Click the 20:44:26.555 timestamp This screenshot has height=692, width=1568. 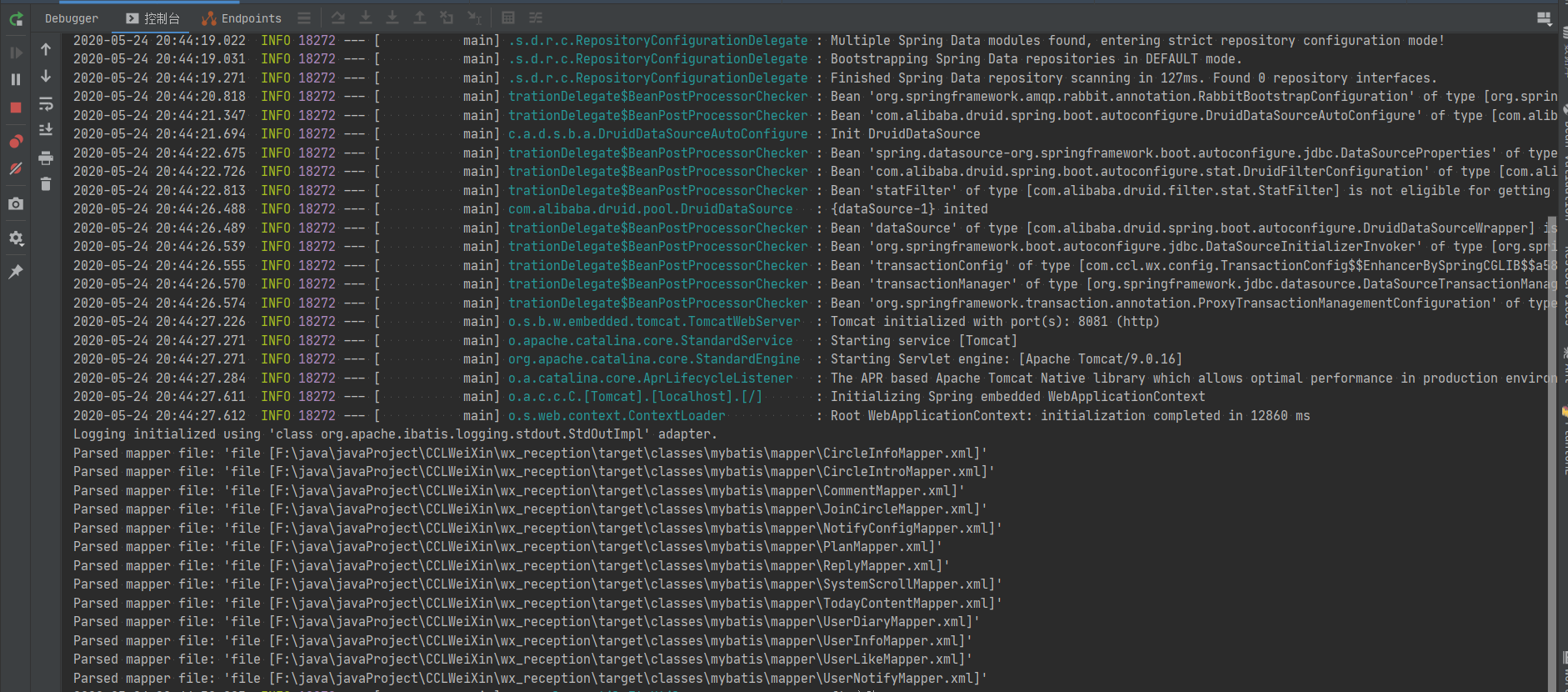(x=159, y=266)
